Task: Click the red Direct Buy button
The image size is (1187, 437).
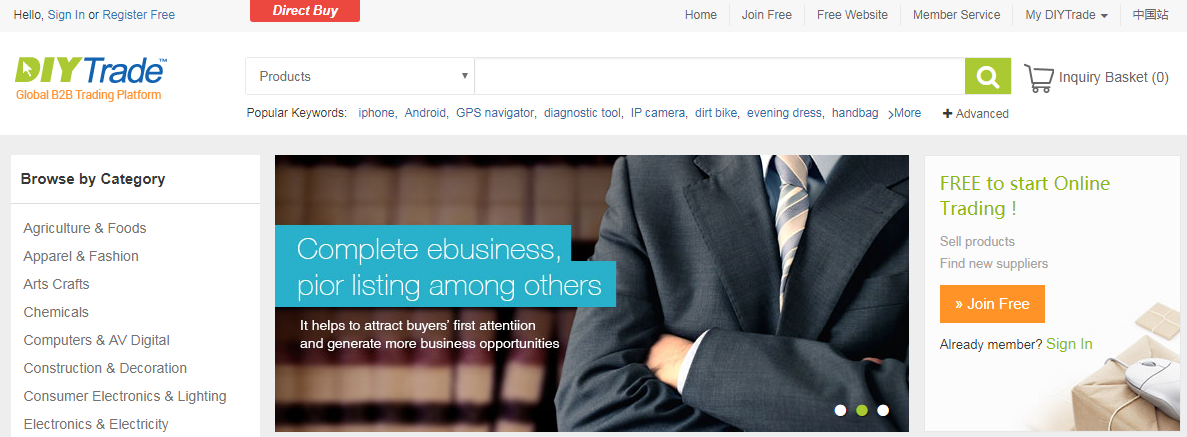Action: pos(305,11)
